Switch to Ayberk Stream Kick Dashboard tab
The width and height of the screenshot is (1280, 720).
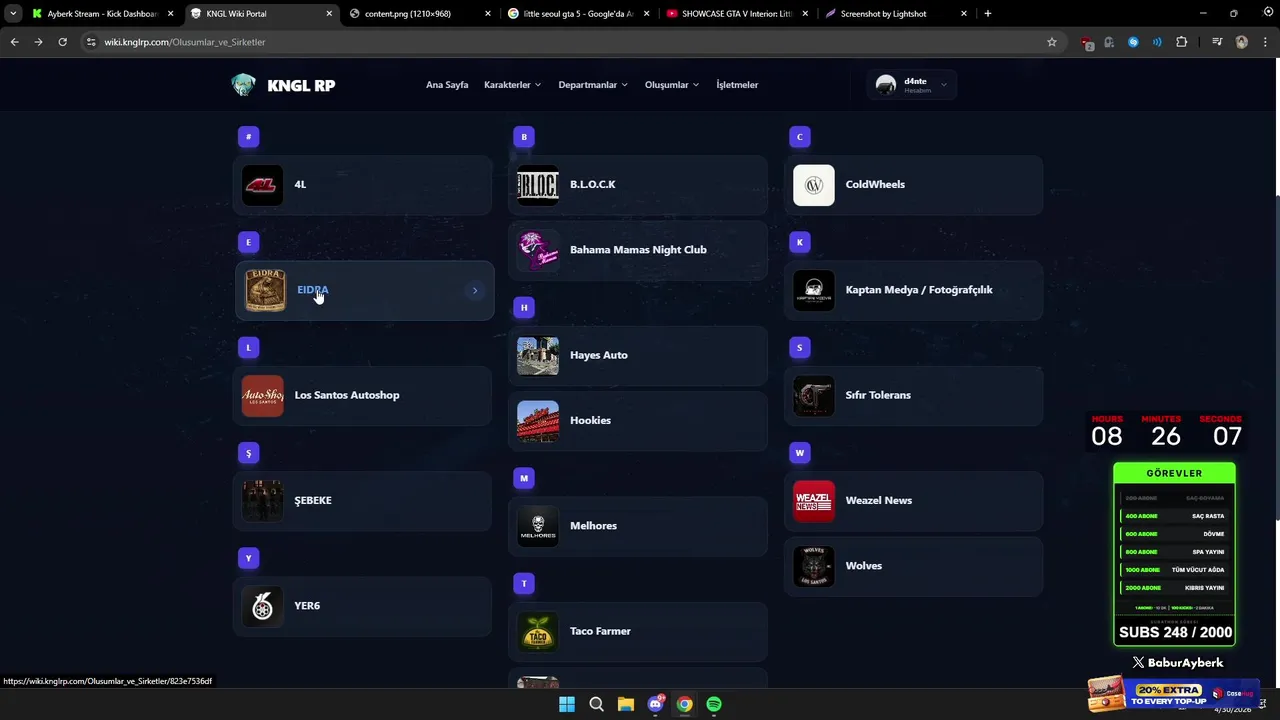coord(103,14)
